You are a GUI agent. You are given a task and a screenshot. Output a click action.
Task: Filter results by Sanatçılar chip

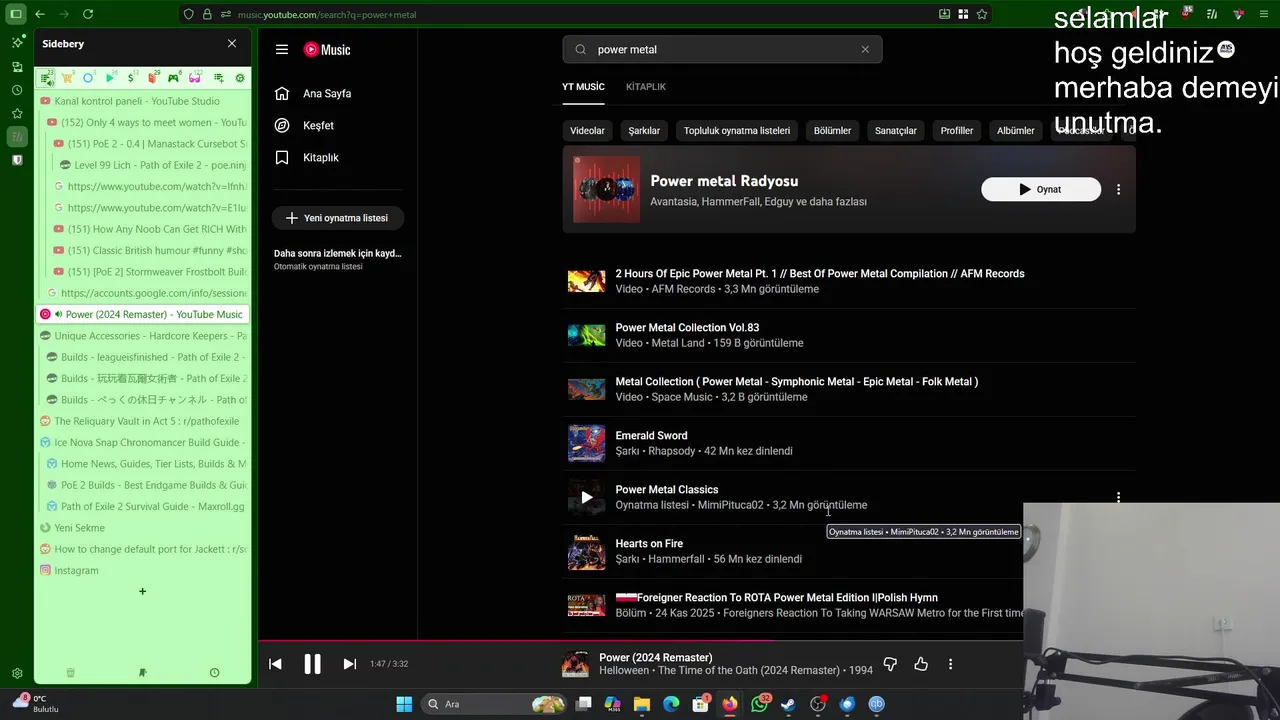pyautogui.click(x=896, y=130)
